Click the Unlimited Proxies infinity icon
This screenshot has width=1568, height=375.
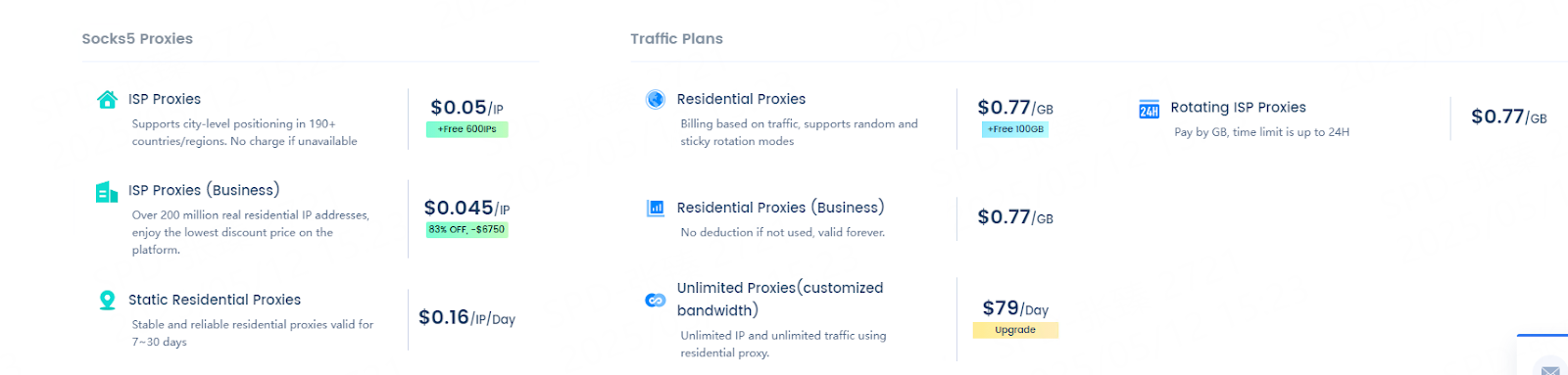tap(656, 300)
